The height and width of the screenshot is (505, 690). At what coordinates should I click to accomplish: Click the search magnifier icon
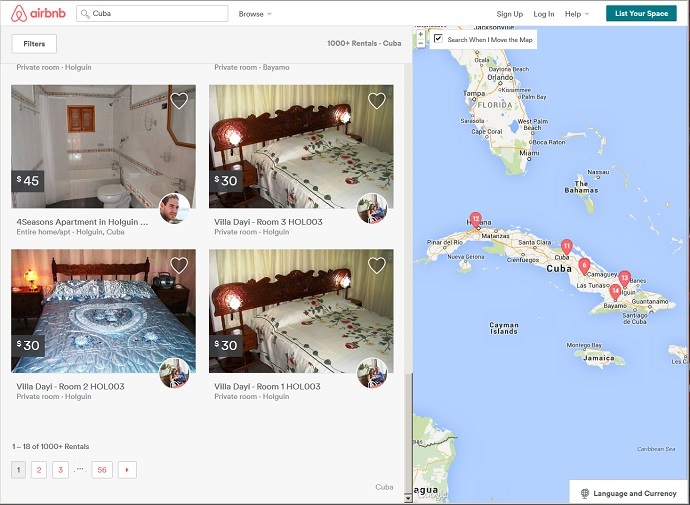click(85, 14)
